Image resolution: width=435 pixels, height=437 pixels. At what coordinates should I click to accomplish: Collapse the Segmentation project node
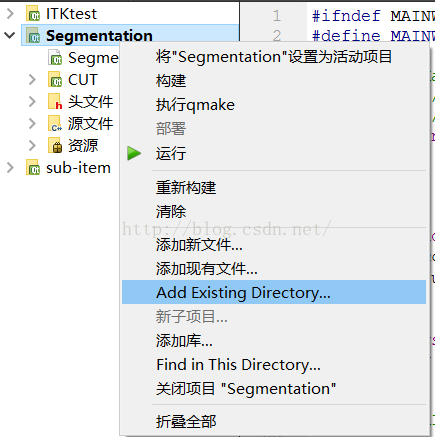click(x=10, y=35)
